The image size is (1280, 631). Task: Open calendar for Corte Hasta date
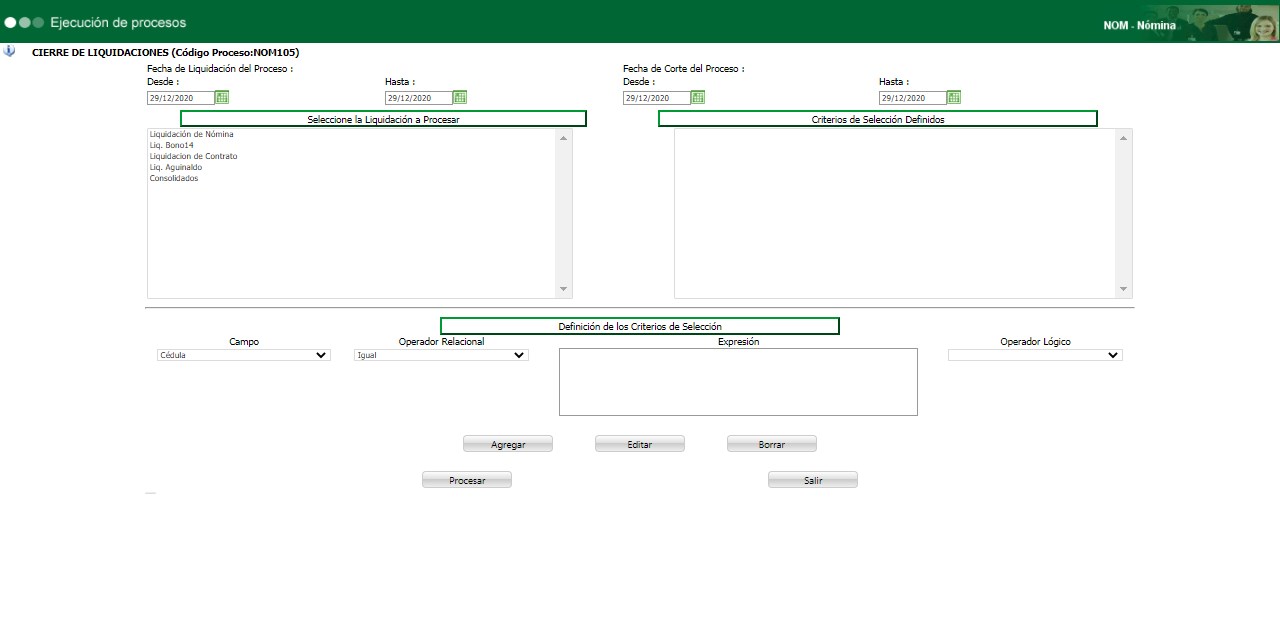[954, 97]
